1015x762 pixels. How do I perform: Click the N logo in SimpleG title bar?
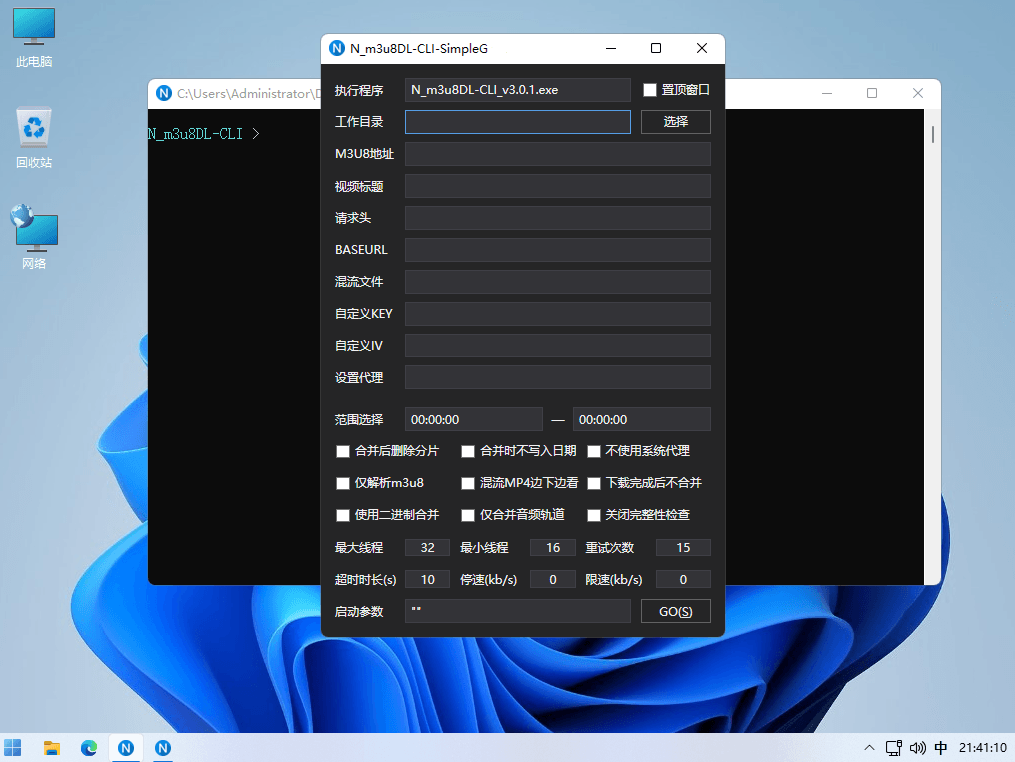pyautogui.click(x=337, y=49)
